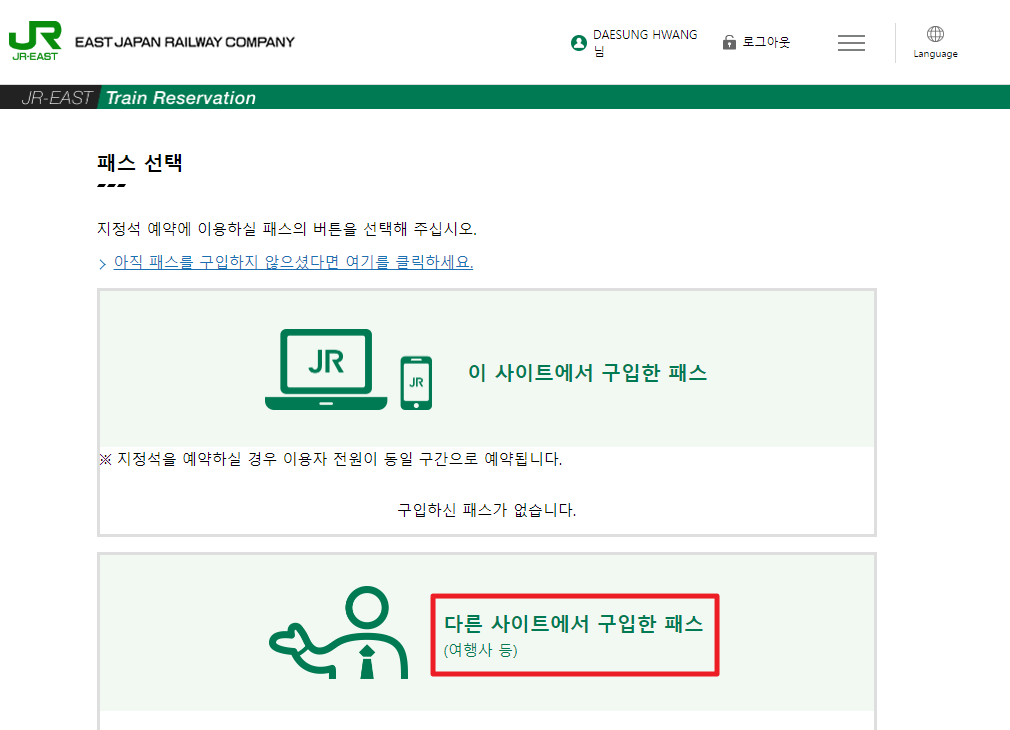Click the user account profile icon
Image resolution: width=1010 pixels, height=730 pixels.
(578, 43)
